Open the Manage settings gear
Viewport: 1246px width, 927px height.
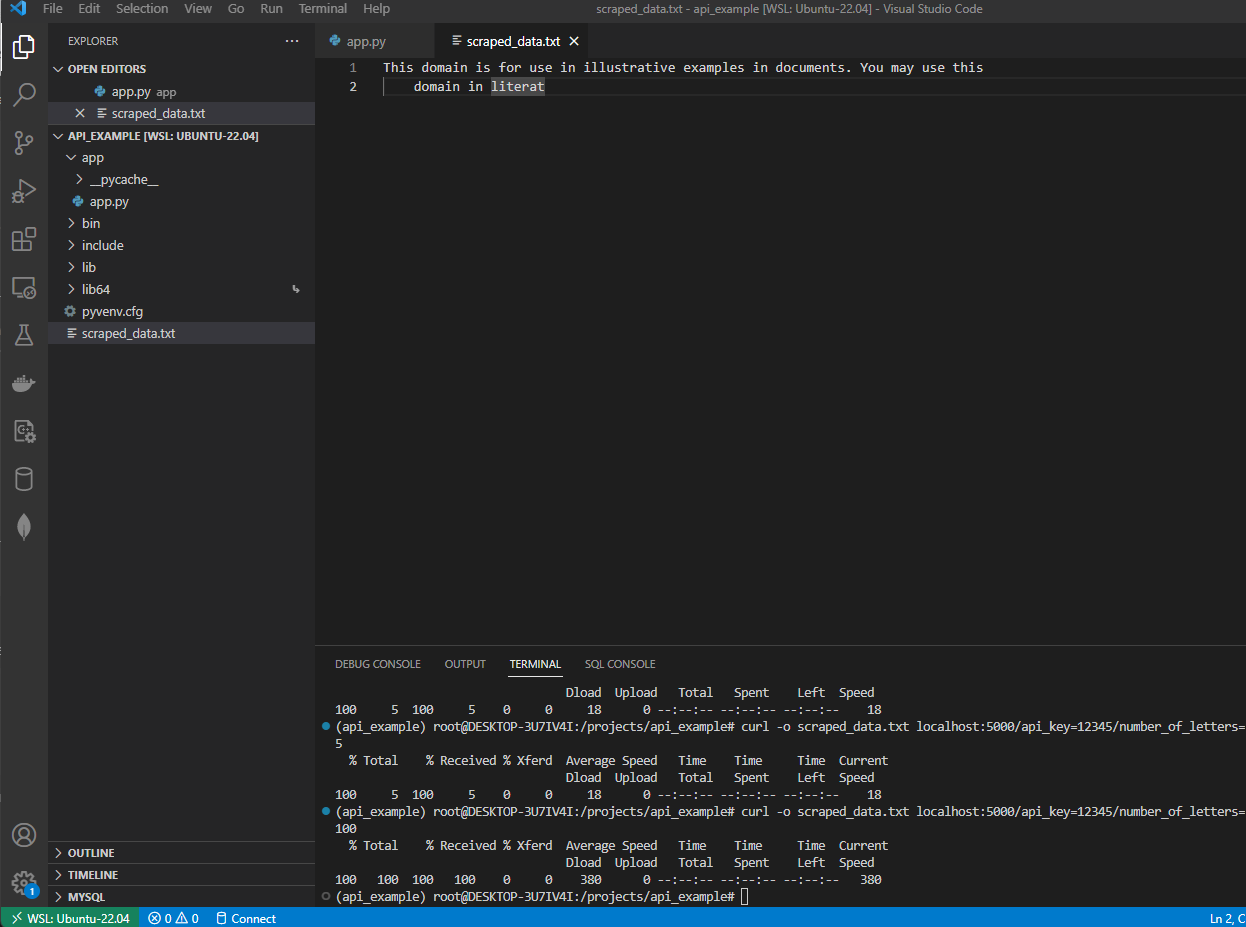point(24,883)
